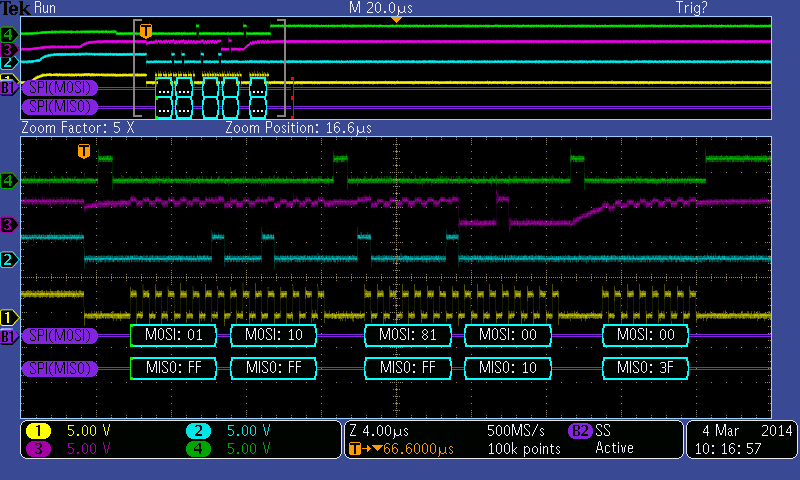
Task: Select MISO: FF packet below MOSI: 10
Action: (x=273, y=368)
